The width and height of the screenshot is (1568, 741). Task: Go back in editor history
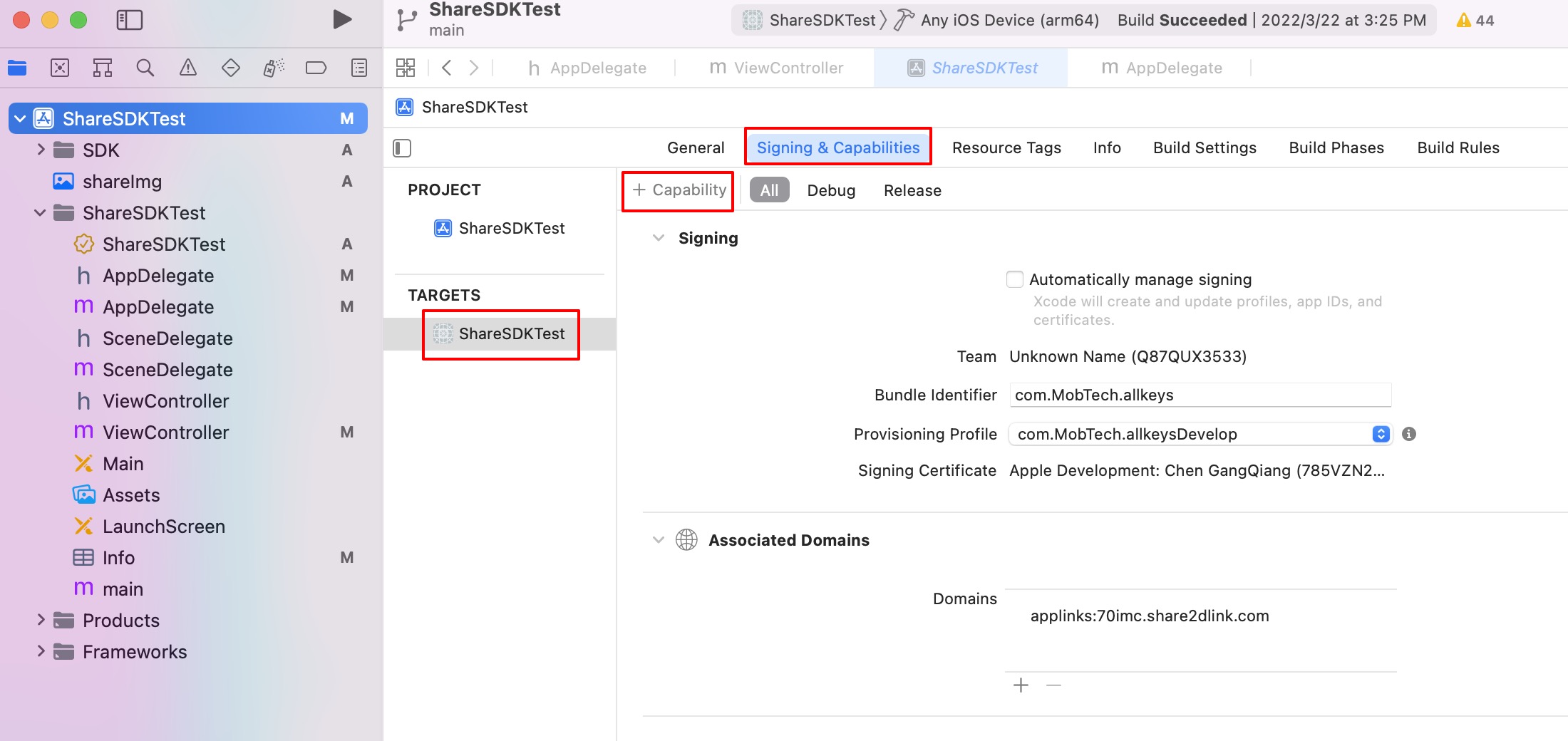pos(447,68)
